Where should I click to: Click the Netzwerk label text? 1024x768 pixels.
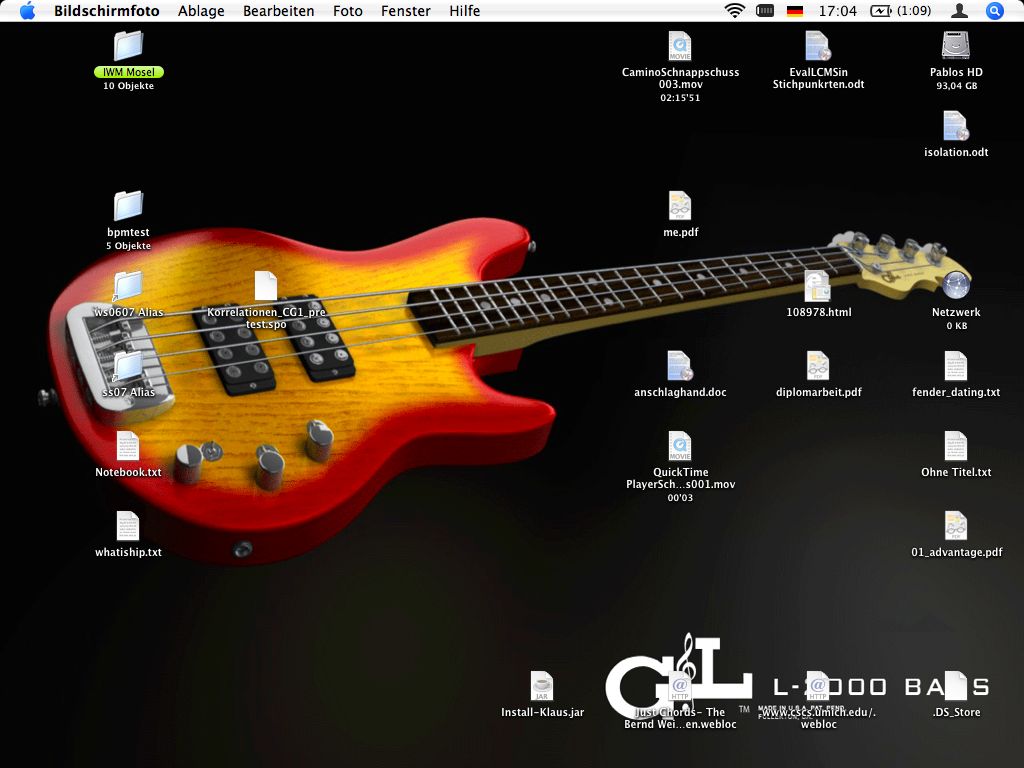point(956,312)
